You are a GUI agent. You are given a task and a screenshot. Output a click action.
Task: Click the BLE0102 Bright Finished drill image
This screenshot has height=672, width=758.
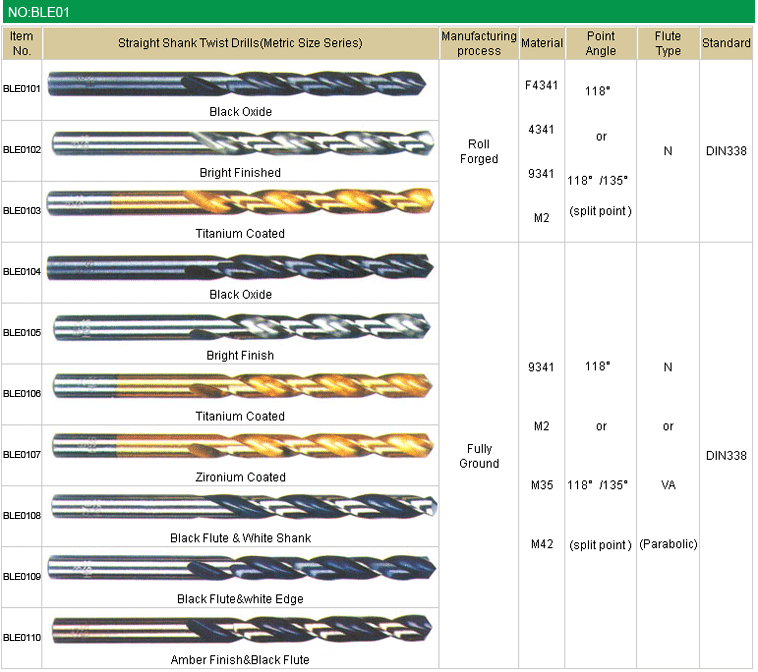(x=240, y=145)
